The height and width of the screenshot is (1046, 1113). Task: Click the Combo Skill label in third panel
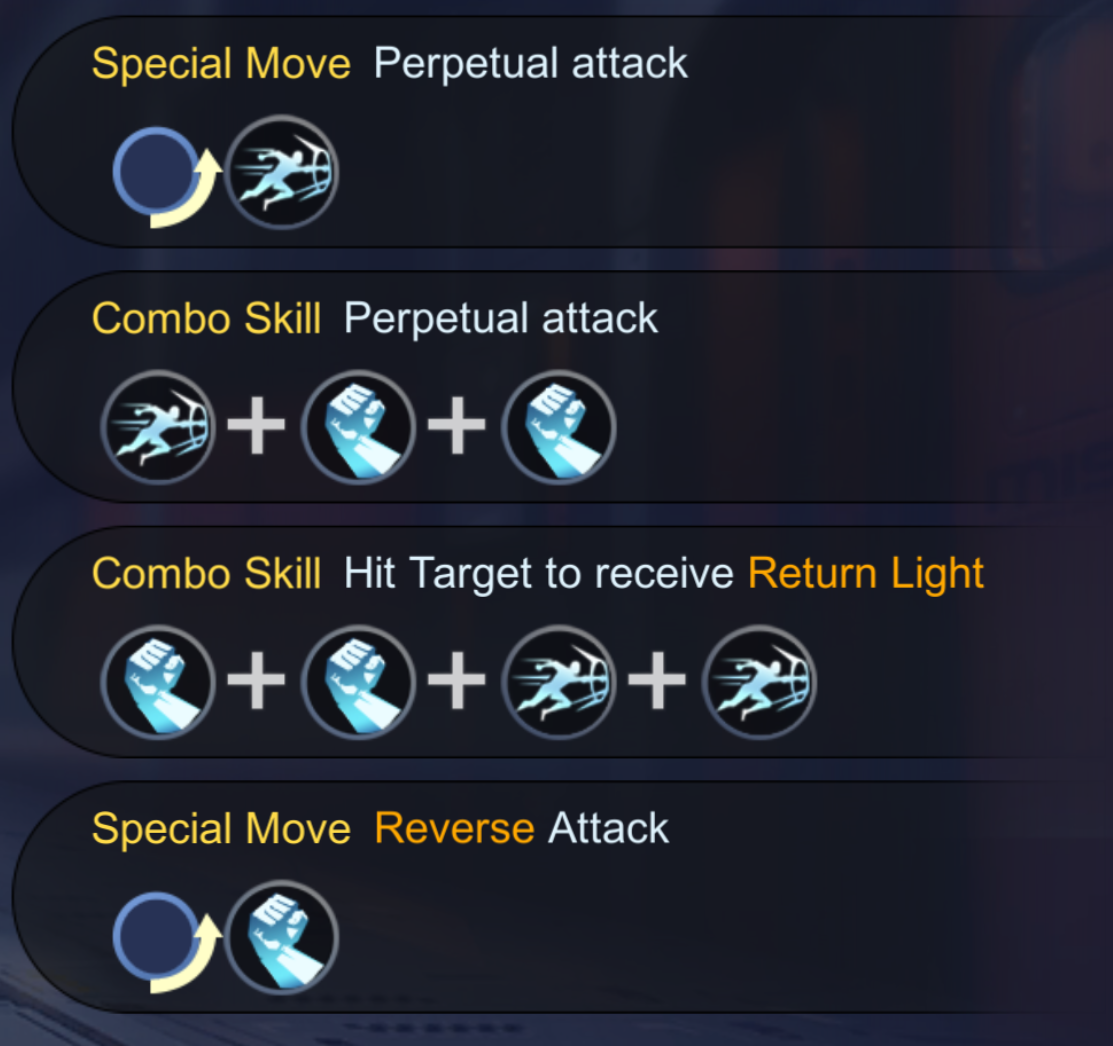click(207, 573)
